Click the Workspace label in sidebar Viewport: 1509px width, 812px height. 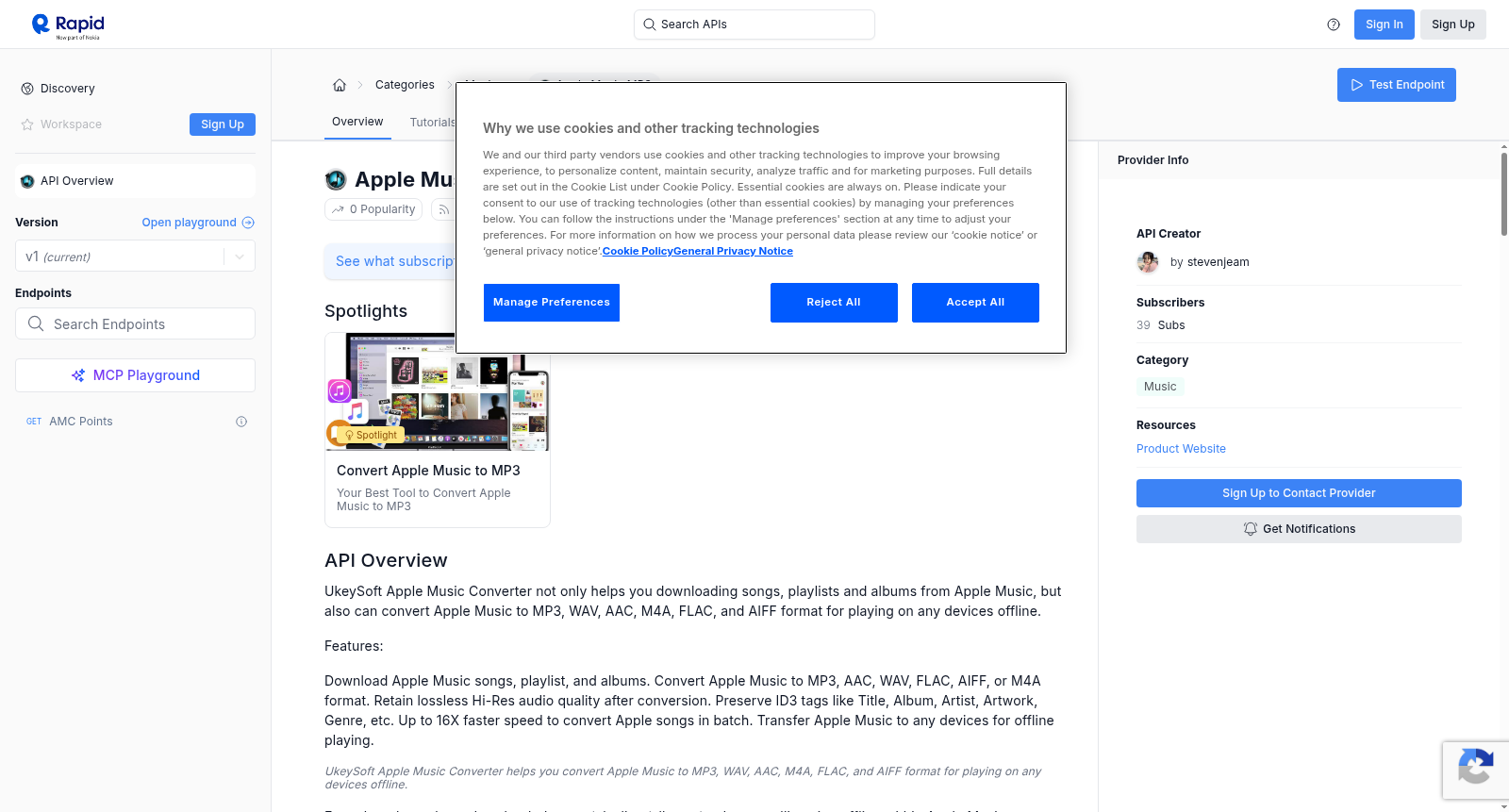71,124
